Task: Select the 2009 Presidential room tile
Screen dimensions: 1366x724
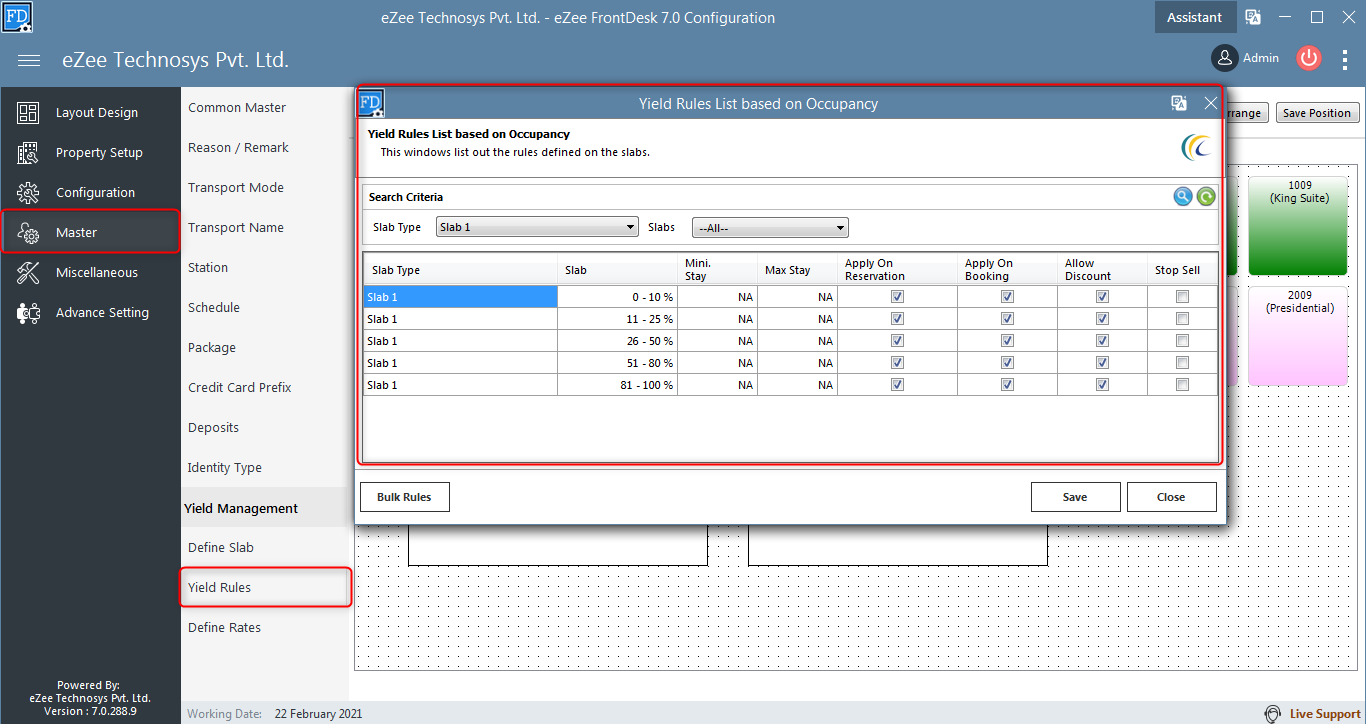Action: 1299,336
